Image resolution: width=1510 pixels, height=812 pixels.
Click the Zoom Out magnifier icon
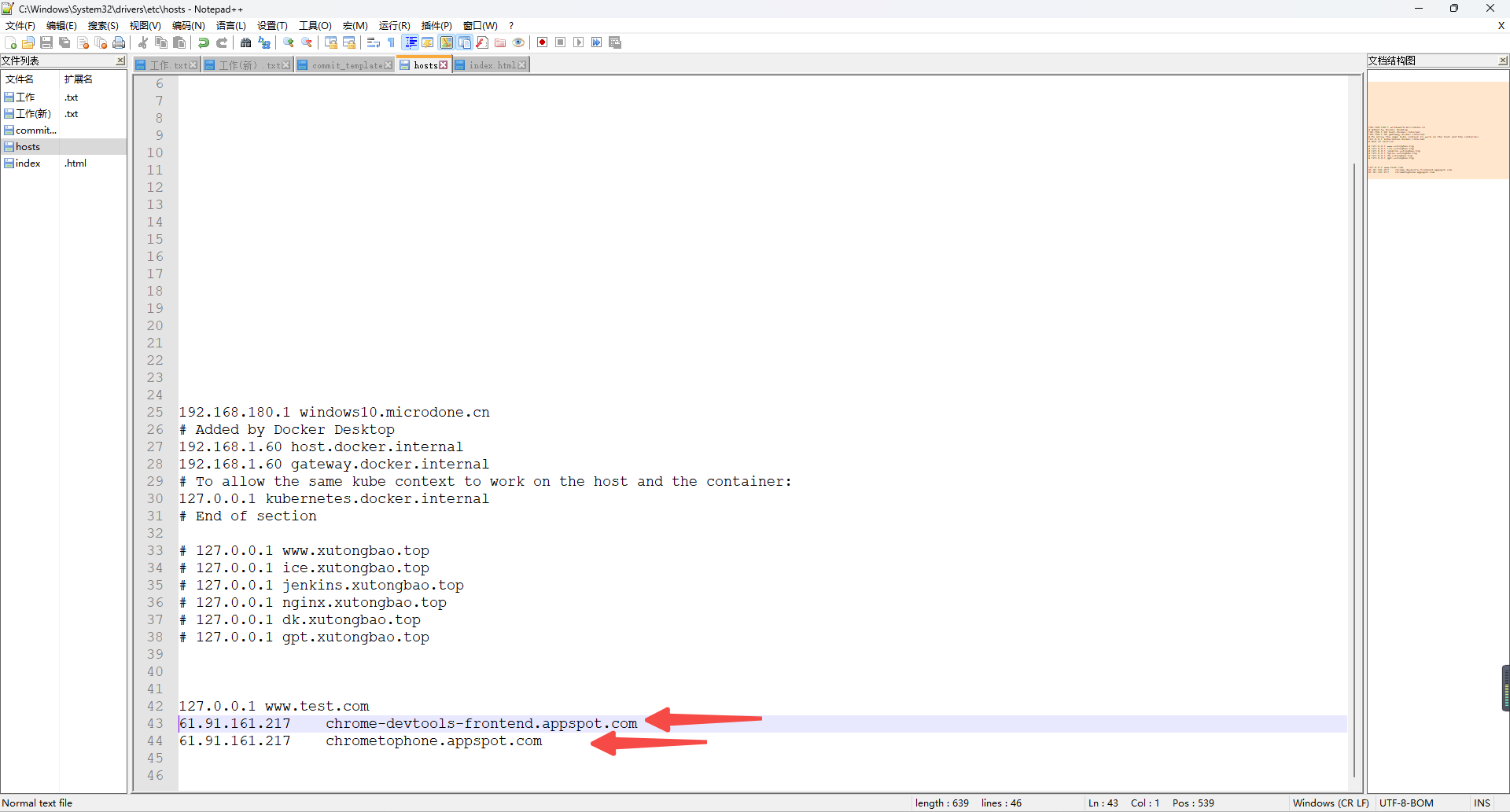tap(307, 42)
